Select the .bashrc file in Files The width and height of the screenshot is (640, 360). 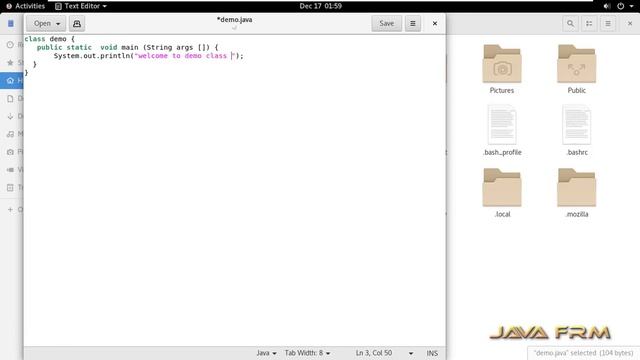tap(576, 131)
